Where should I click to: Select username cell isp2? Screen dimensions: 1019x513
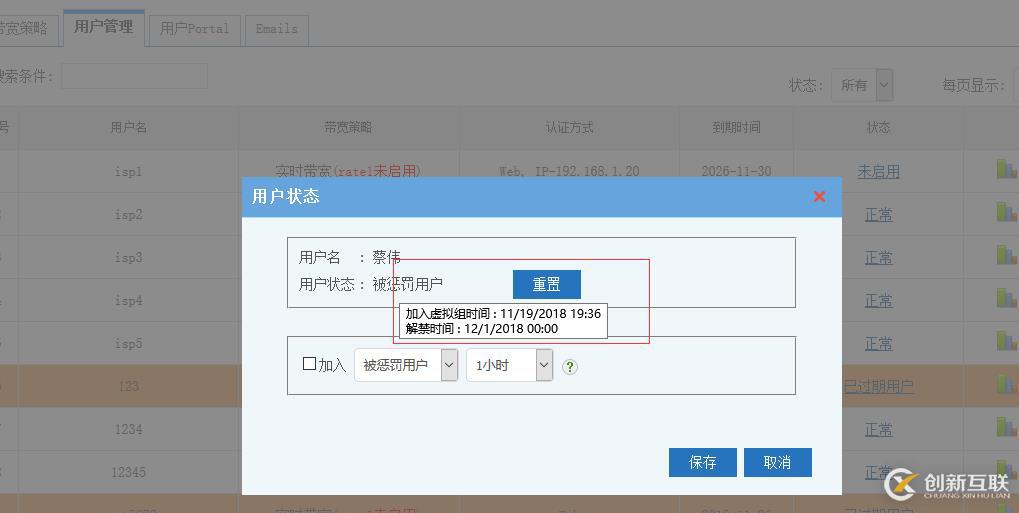(x=129, y=215)
